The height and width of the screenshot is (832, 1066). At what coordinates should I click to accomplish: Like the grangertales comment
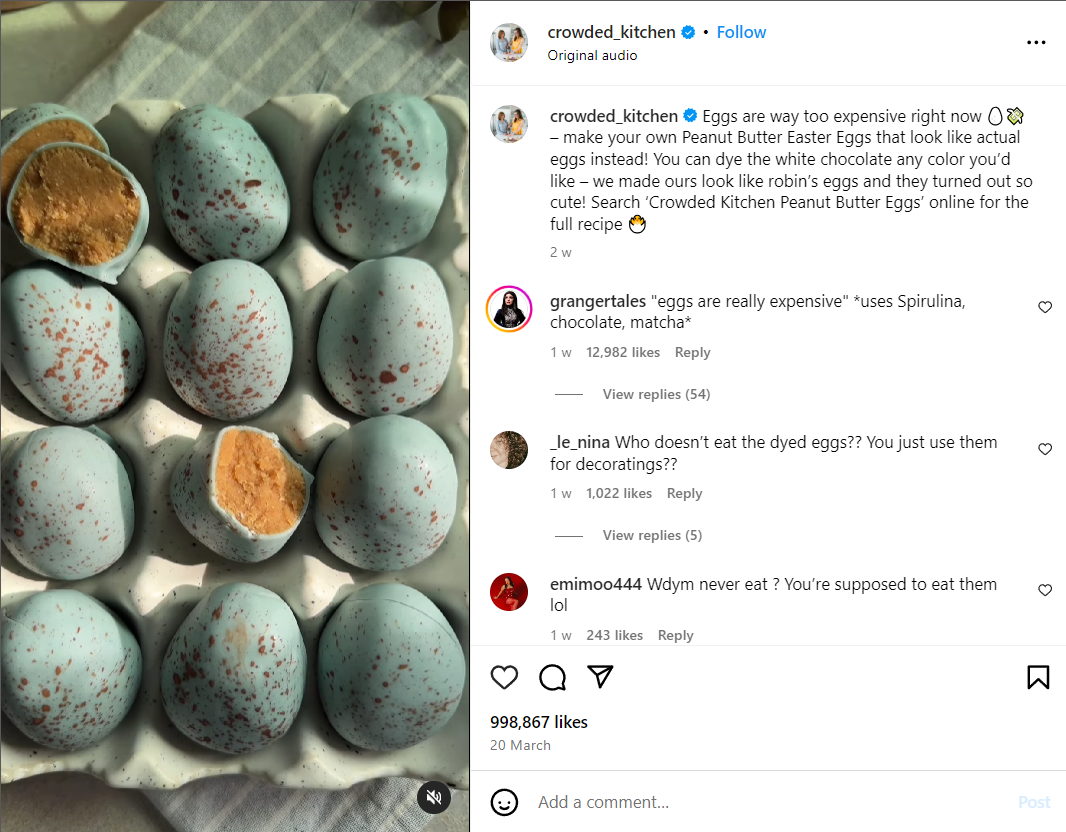[1045, 307]
